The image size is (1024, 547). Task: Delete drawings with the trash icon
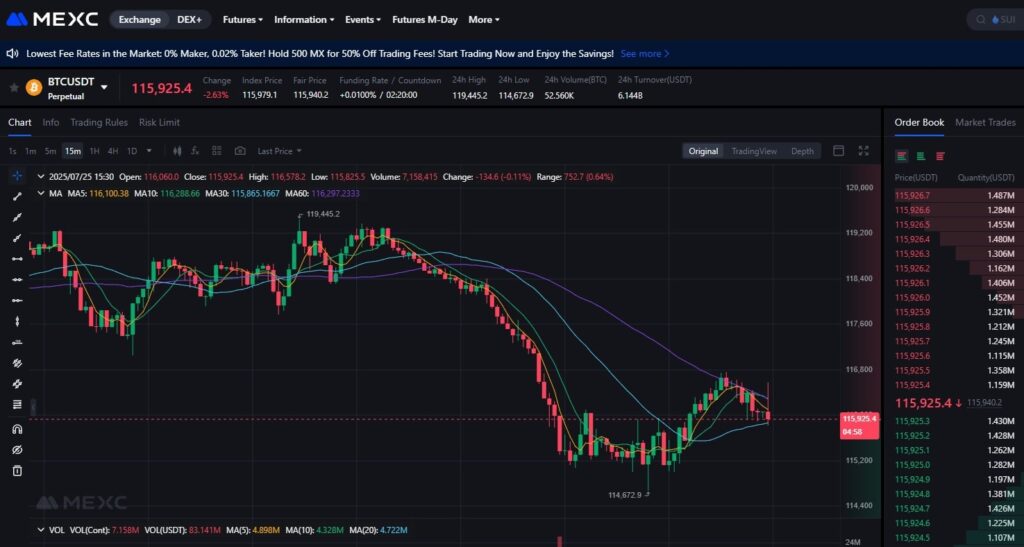pyautogui.click(x=18, y=471)
